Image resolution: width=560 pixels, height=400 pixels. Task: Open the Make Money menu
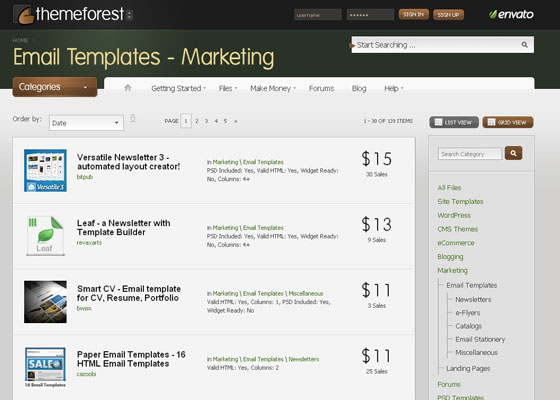point(273,88)
